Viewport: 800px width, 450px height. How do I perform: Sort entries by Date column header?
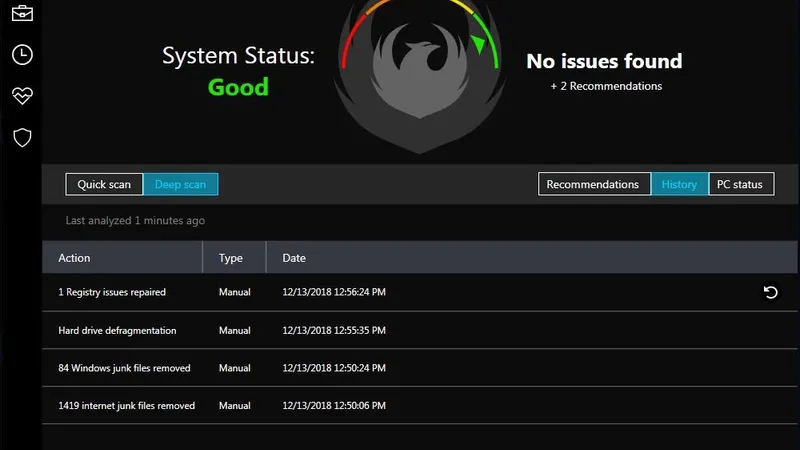click(x=294, y=258)
